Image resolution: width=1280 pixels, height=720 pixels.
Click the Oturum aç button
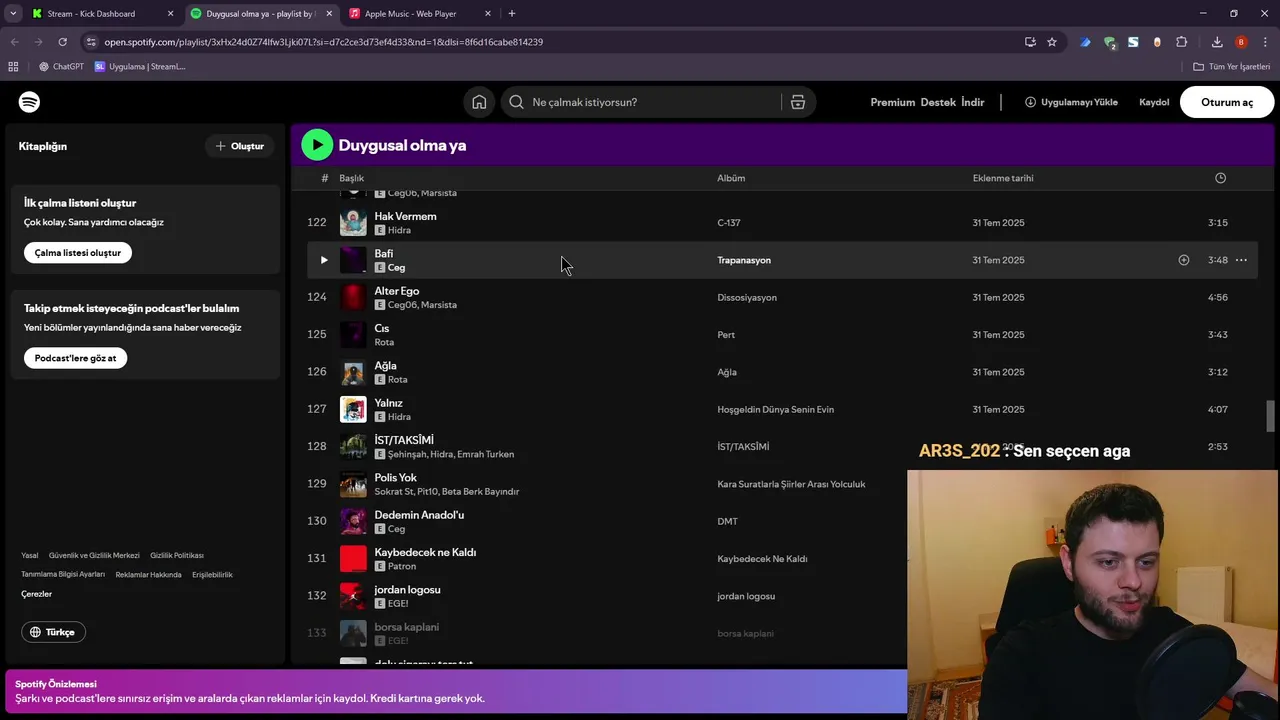coord(1227,102)
